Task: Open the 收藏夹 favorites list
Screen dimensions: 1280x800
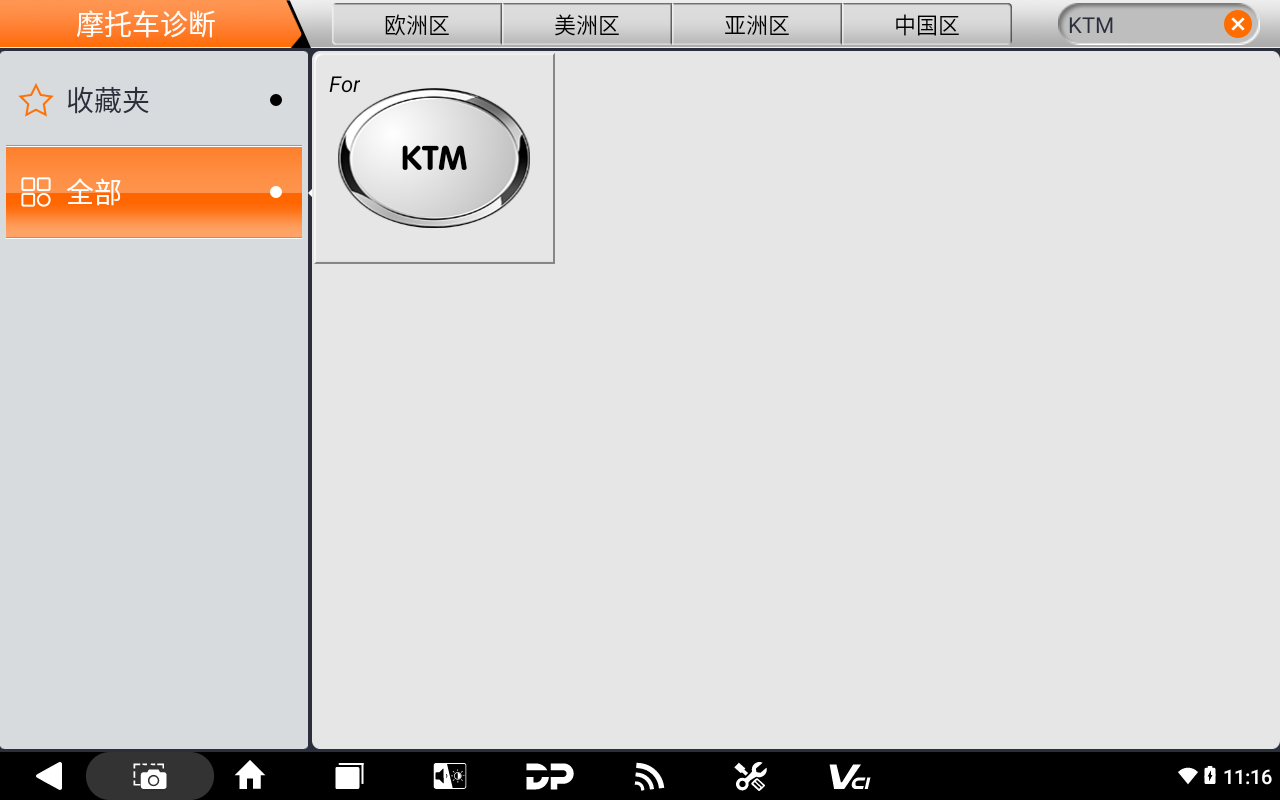Action: pyautogui.click(x=154, y=100)
